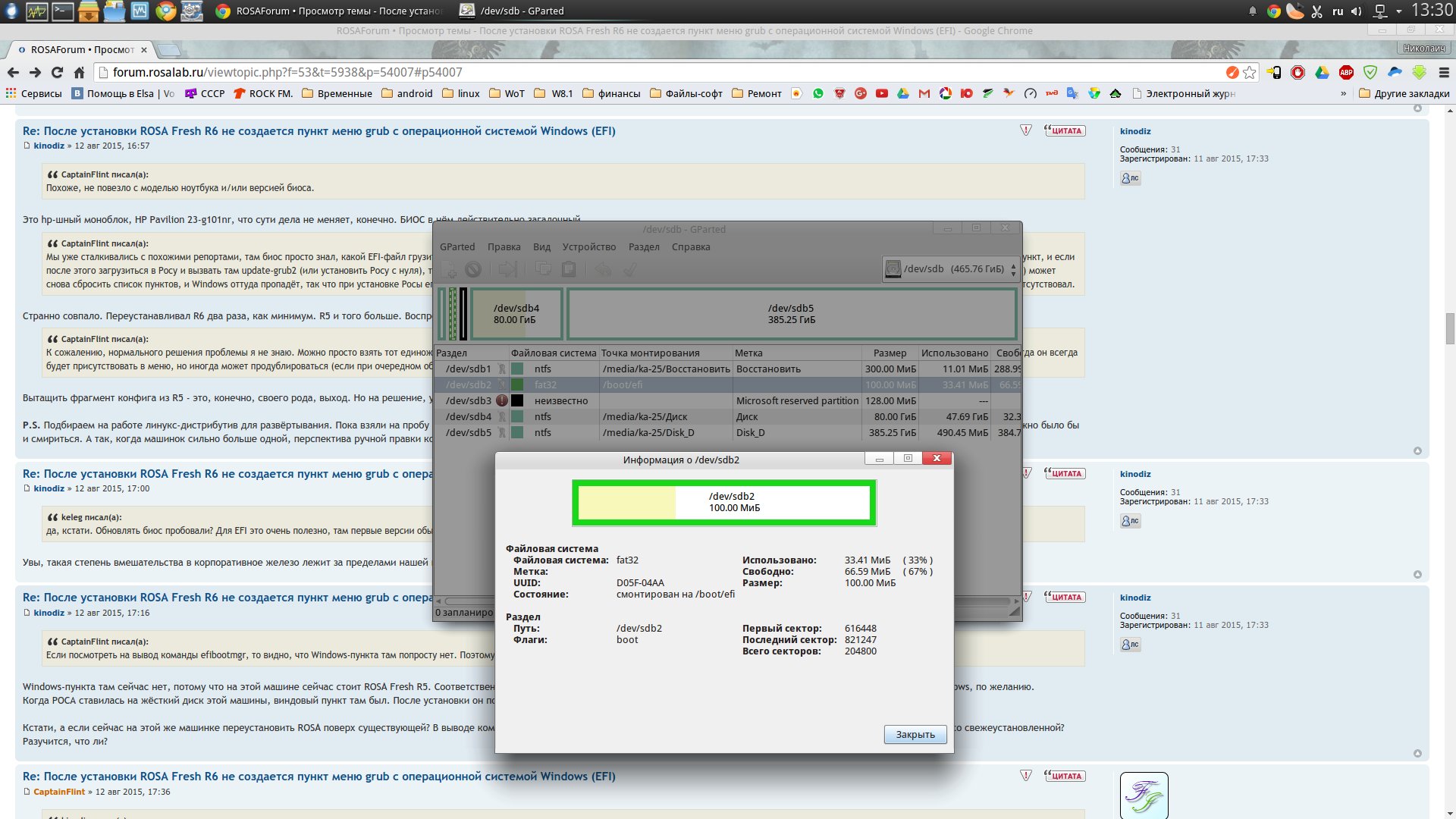Viewport: 1456px width, 819px height.
Task: Open the Другие закладки bookmarks folder
Action: (1404, 94)
